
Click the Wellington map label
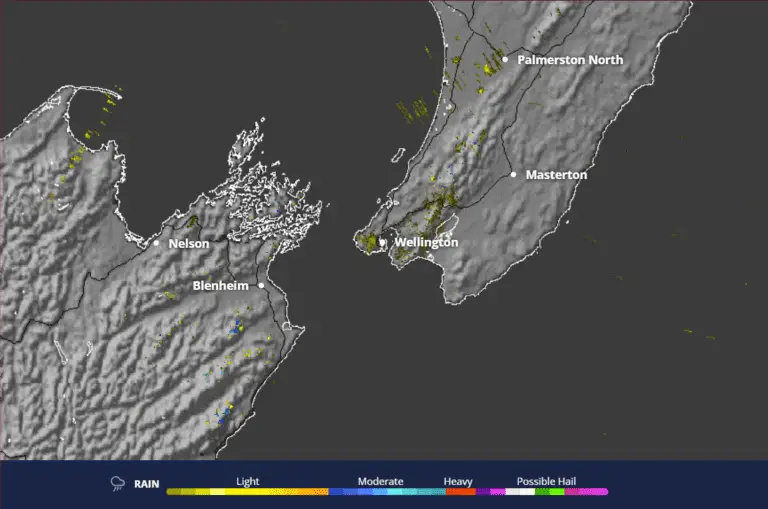click(427, 242)
